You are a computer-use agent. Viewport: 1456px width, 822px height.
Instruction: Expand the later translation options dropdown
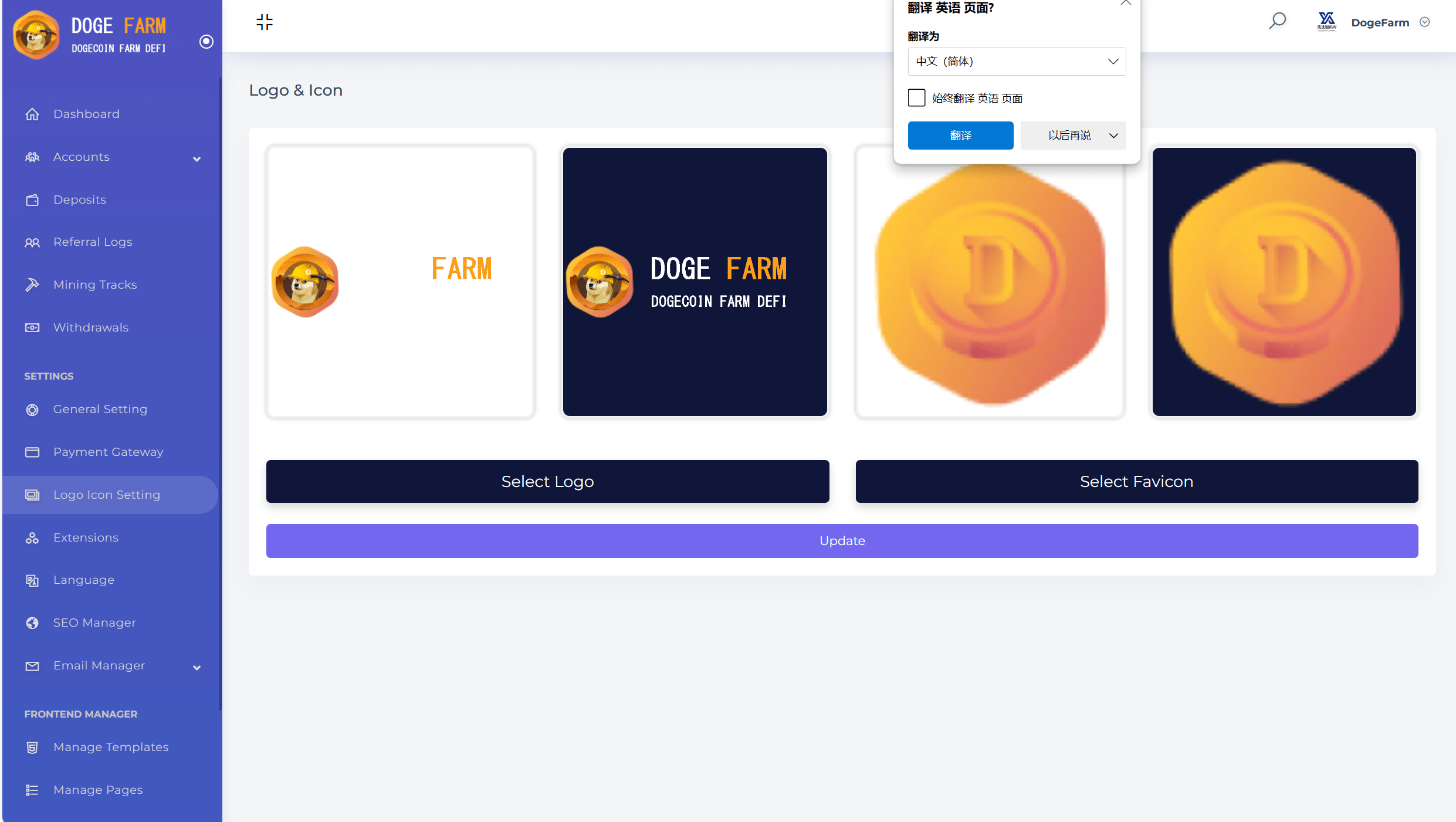click(1113, 135)
